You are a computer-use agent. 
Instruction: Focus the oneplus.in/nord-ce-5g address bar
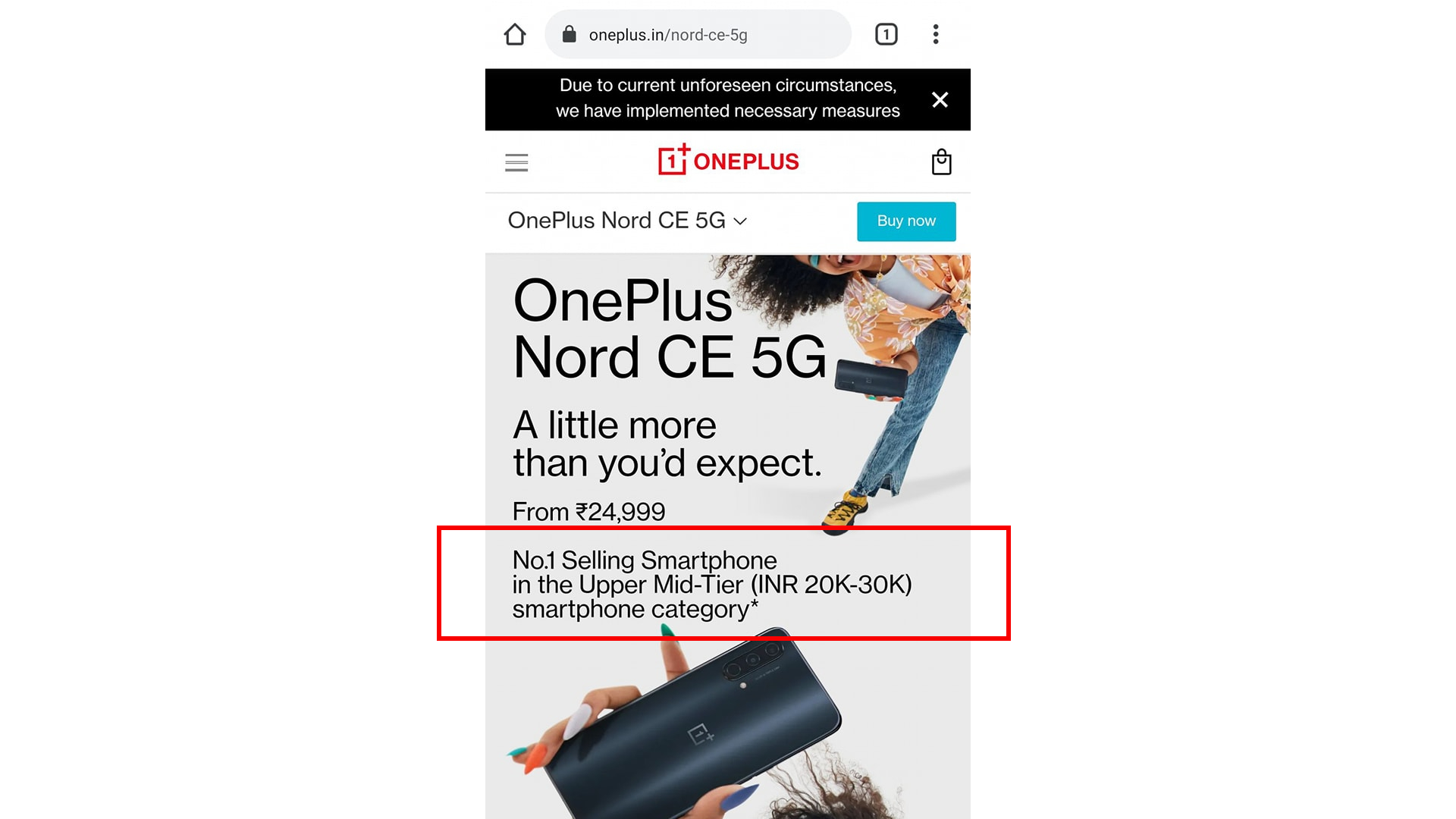tap(698, 34)
